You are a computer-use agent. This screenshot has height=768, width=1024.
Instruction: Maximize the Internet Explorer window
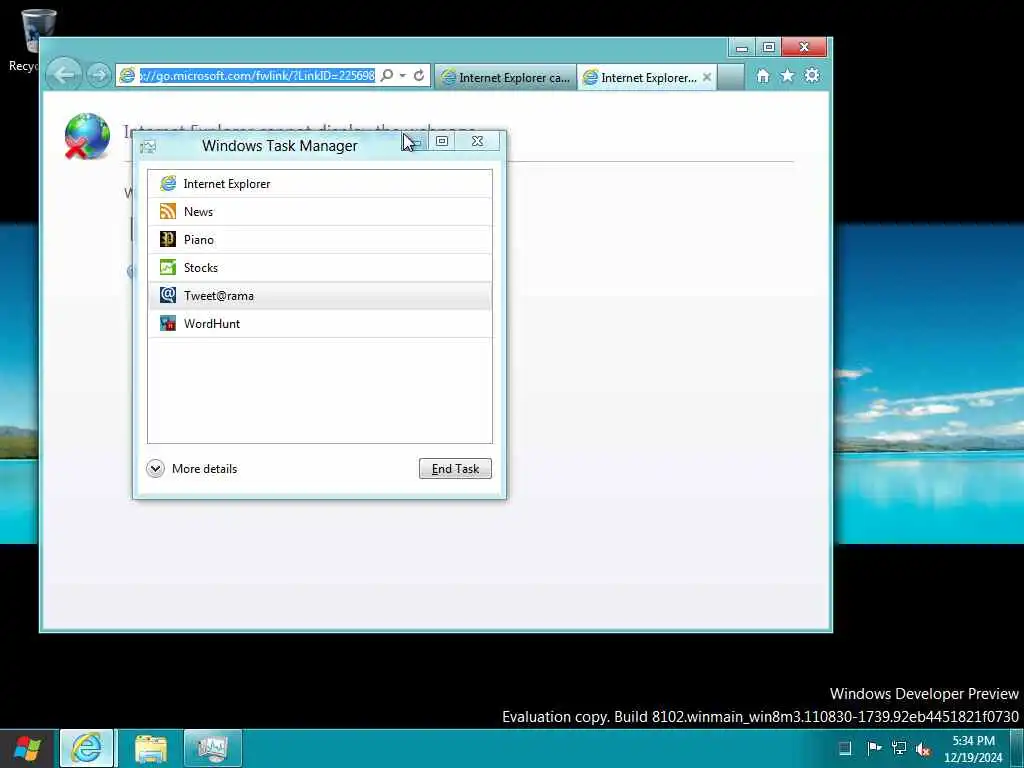click(x=769, y=48)
